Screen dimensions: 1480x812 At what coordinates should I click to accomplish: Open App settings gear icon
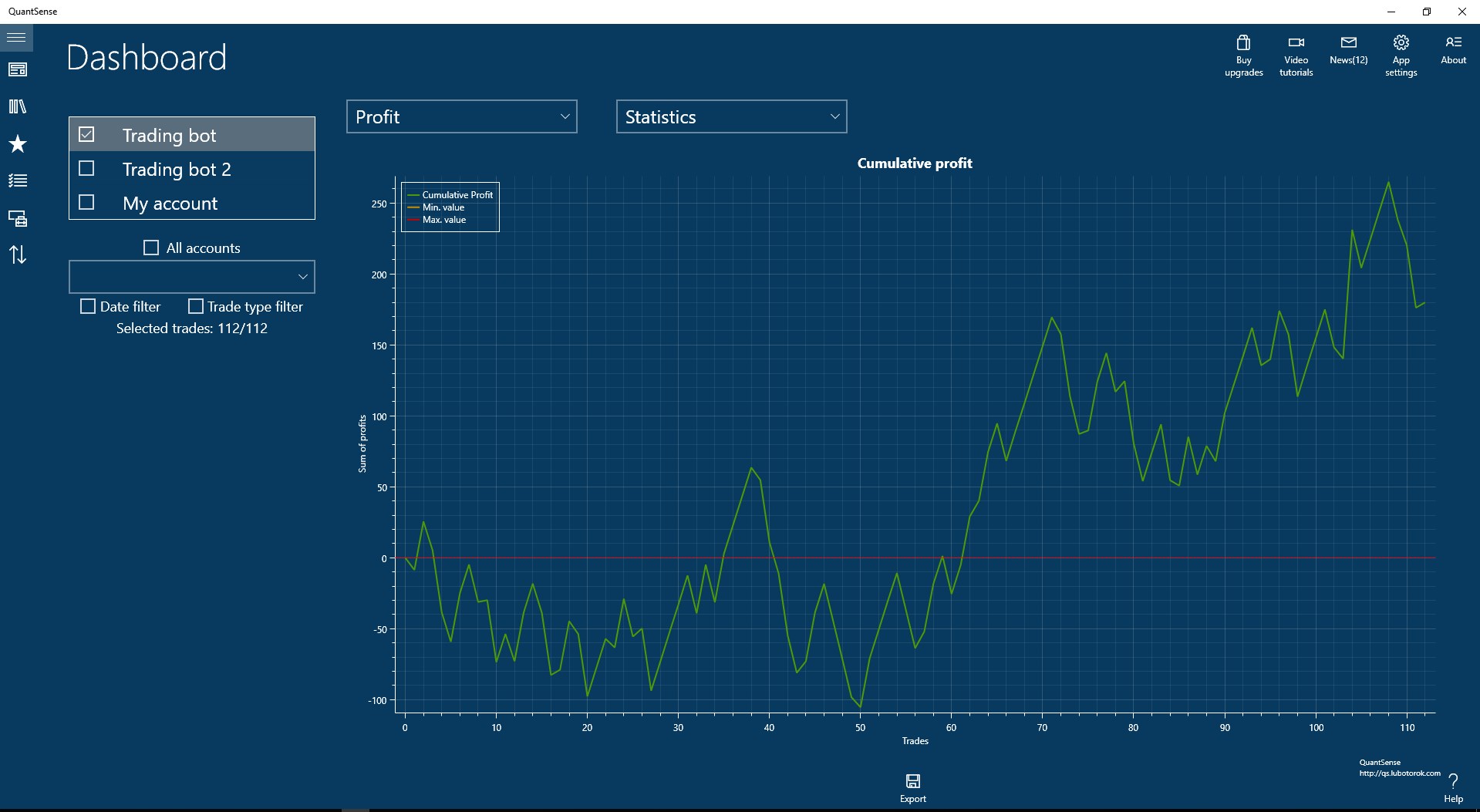click(1401, 54)
